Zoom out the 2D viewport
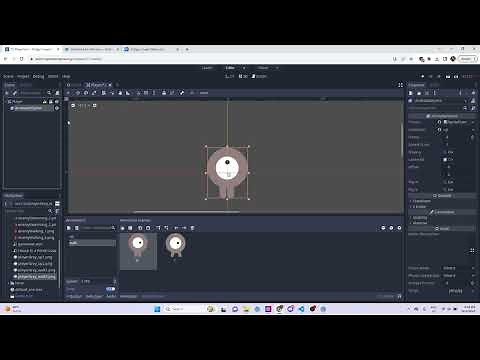480x360 pixels. click(x=73, y=106)
